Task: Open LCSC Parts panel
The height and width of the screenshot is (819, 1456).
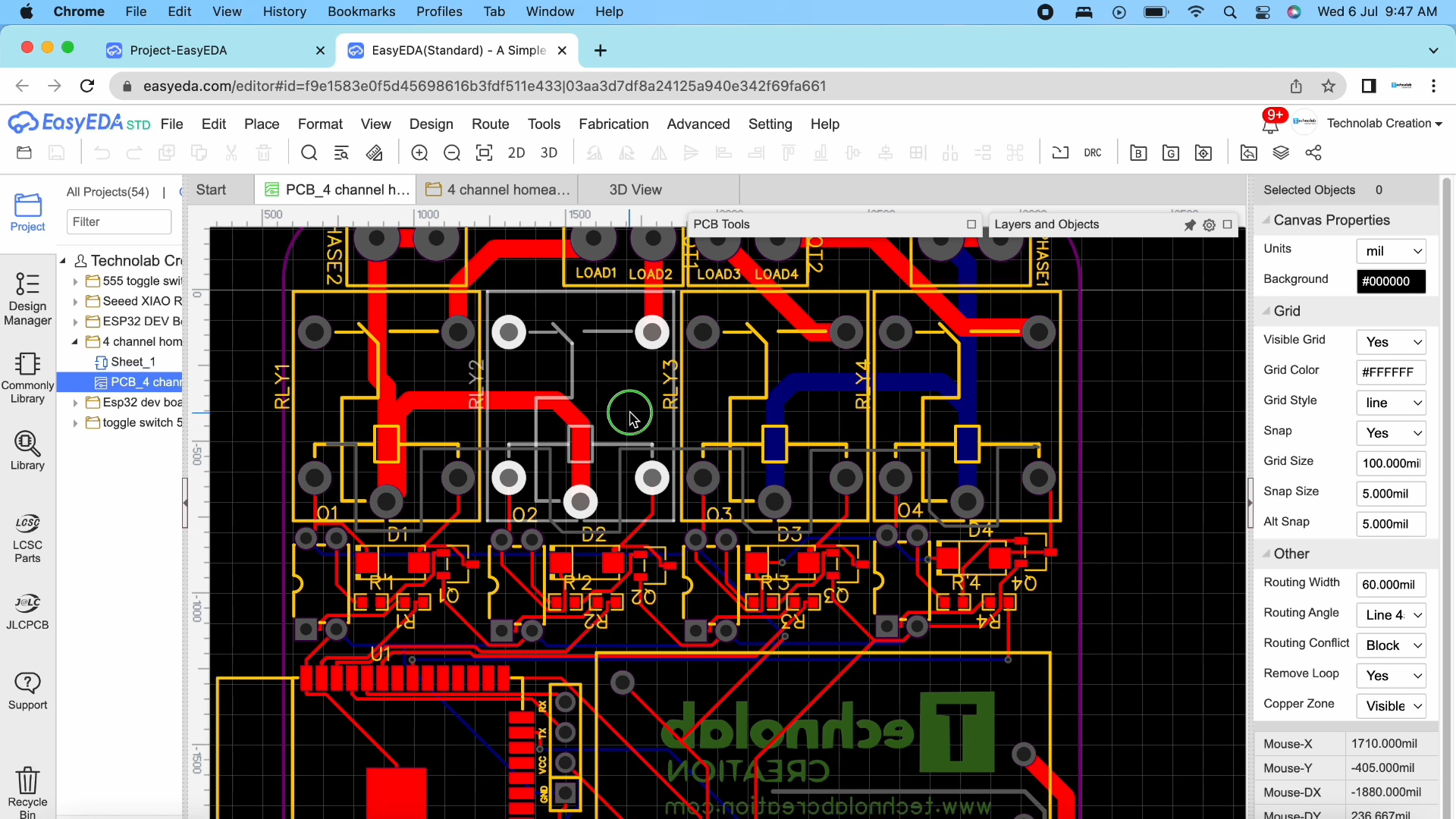Action: tap(28, 539)
